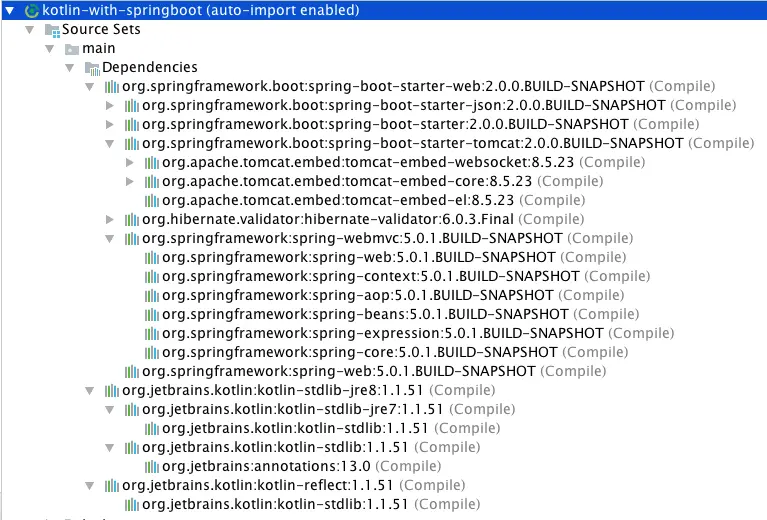Screen dimensions: 767x520
Task: Click library icon of tomcat-embed-core
Action: 152,182
